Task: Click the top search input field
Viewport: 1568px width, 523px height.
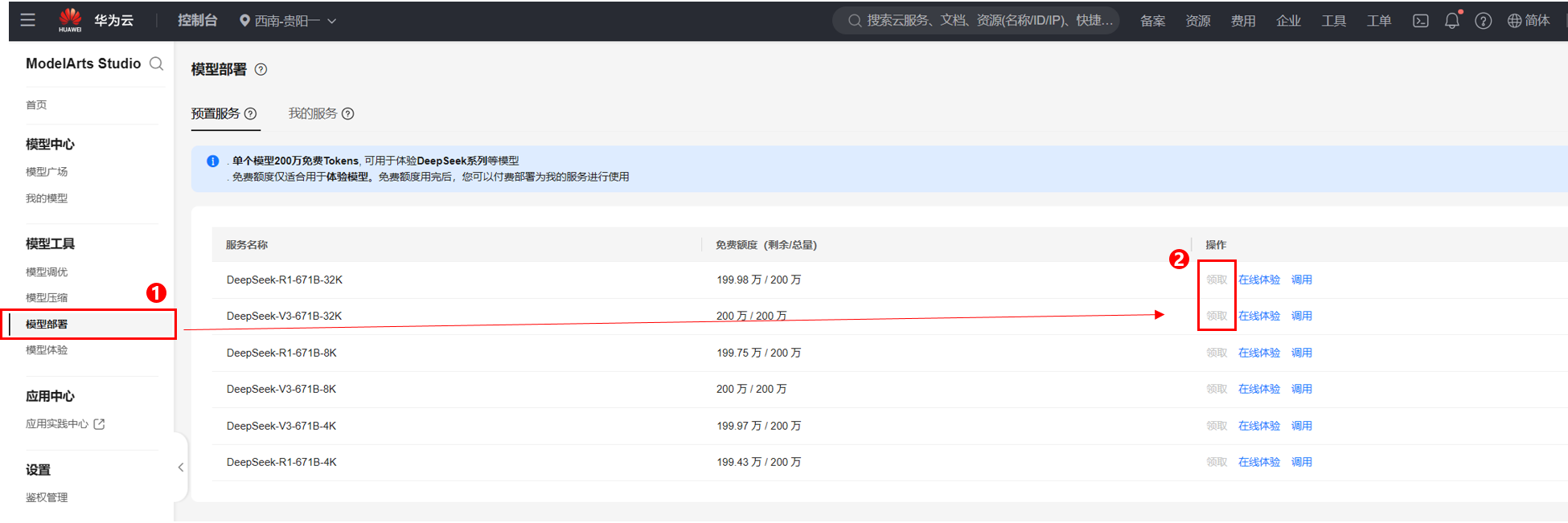Action: (976, 21)
